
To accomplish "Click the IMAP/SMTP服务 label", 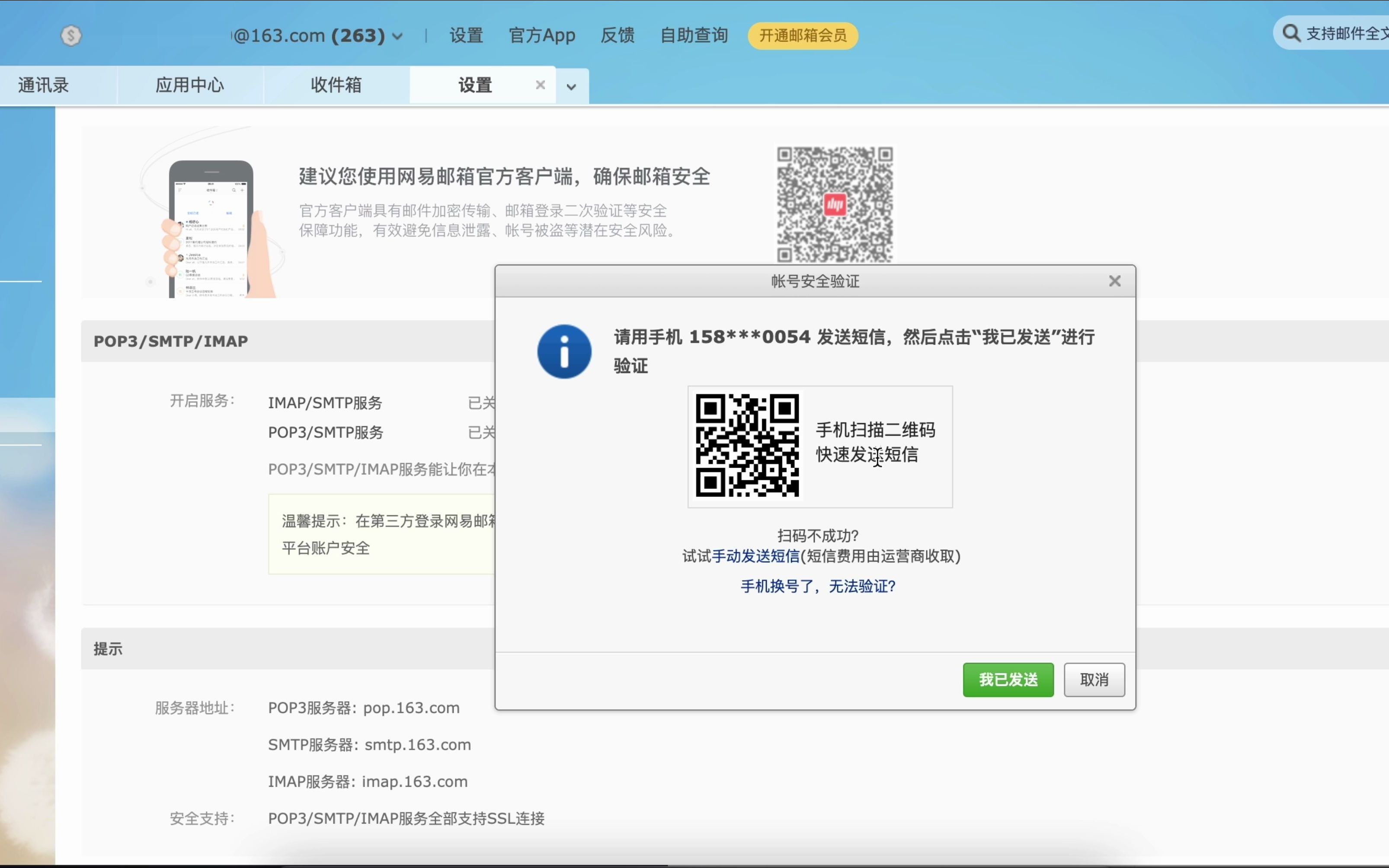I will (x=325, y=403).
